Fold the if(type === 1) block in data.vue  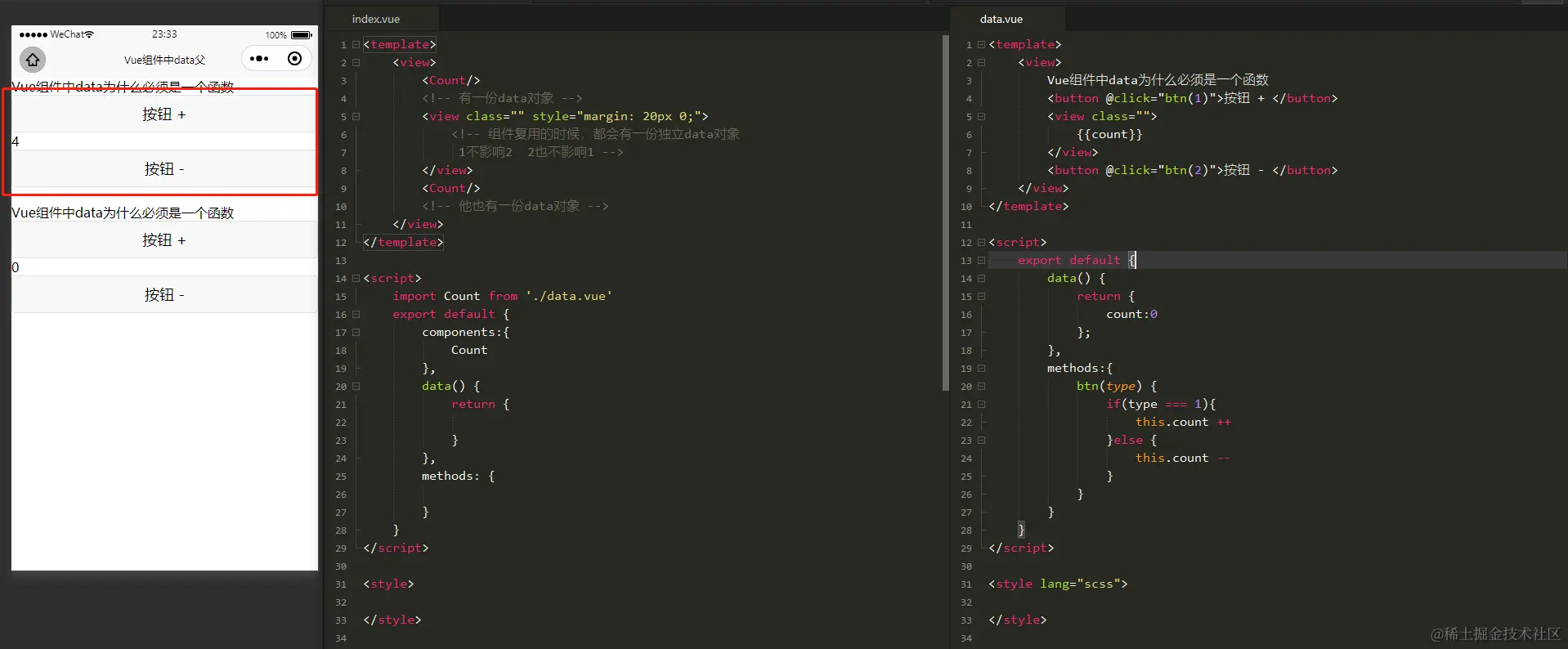pos(982,405)
